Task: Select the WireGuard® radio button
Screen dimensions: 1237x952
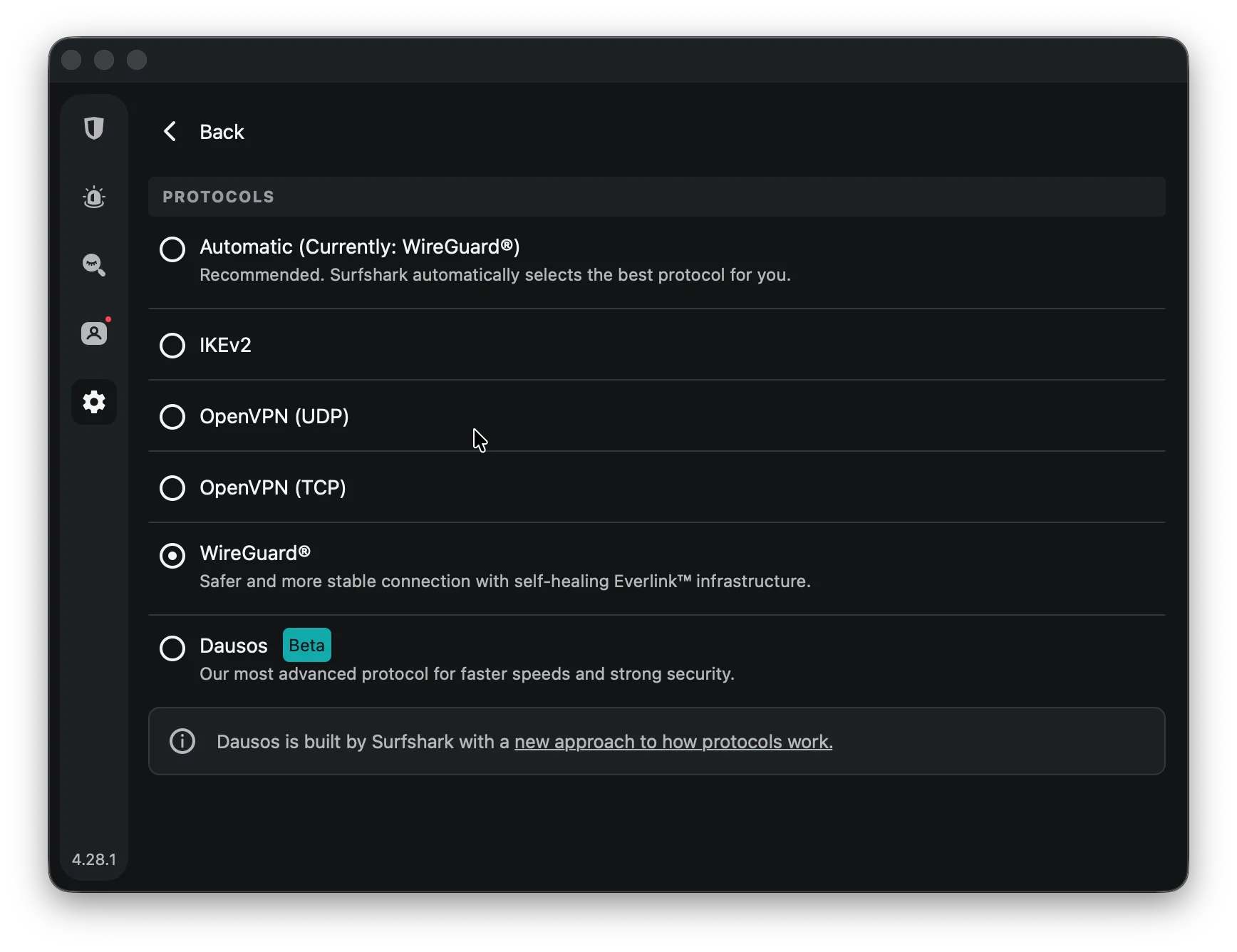Action: [172, 556]
